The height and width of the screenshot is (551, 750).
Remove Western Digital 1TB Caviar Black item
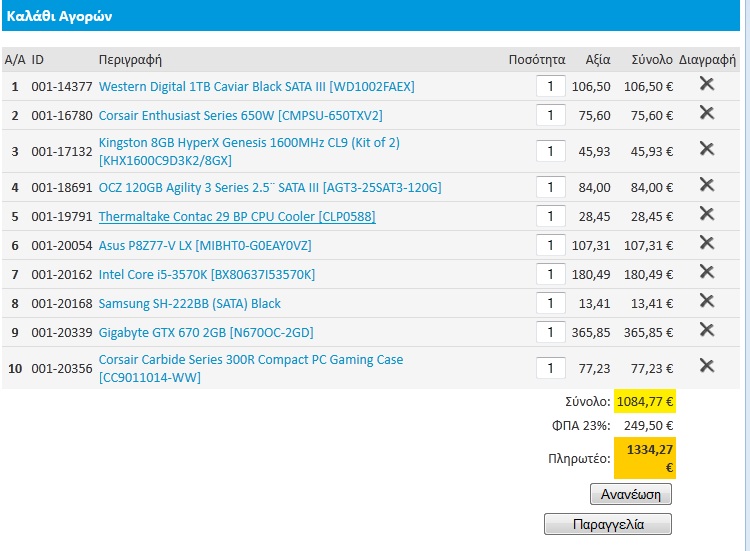[x=706, y=84]
